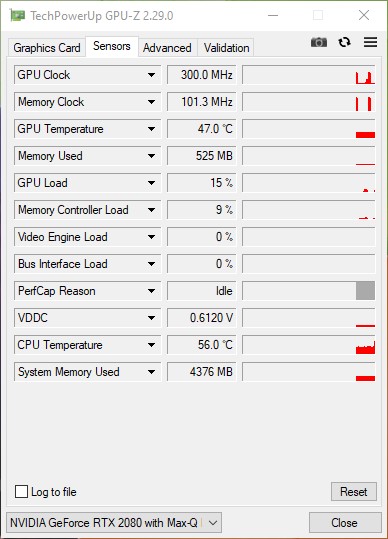The width and height of the screenshot is (388, 539).
Task: Expand the GPU Clock sensor dropdown
Action: [x=151, y=75]
